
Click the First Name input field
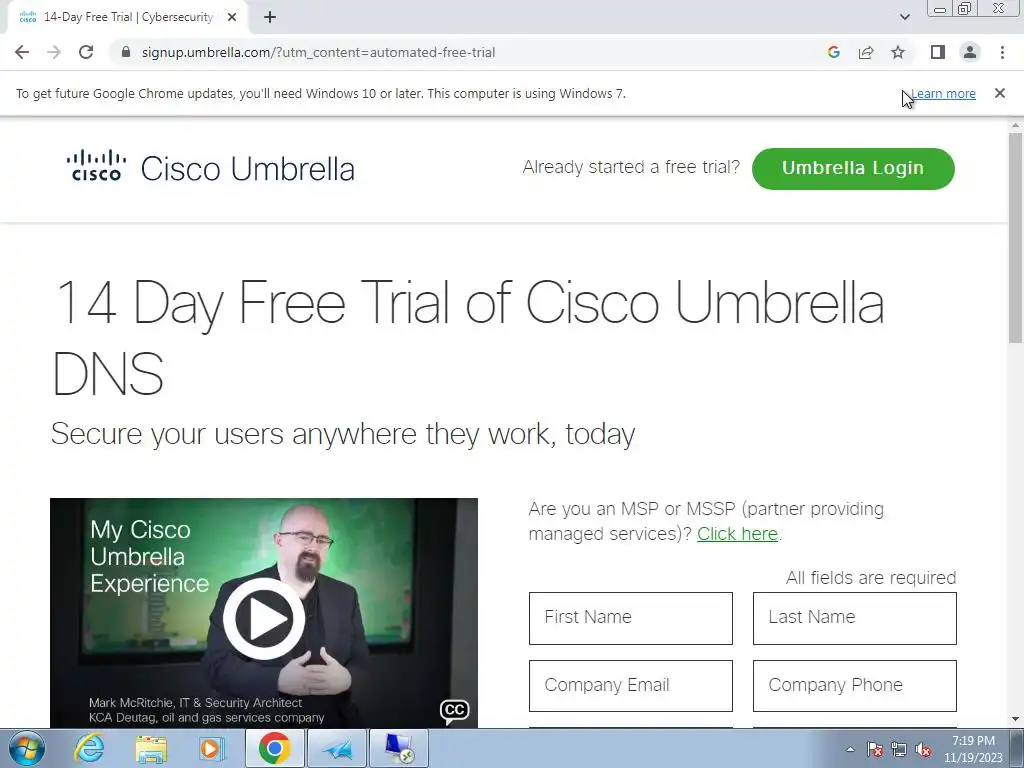pyautogui.click(x=631, y=618)
